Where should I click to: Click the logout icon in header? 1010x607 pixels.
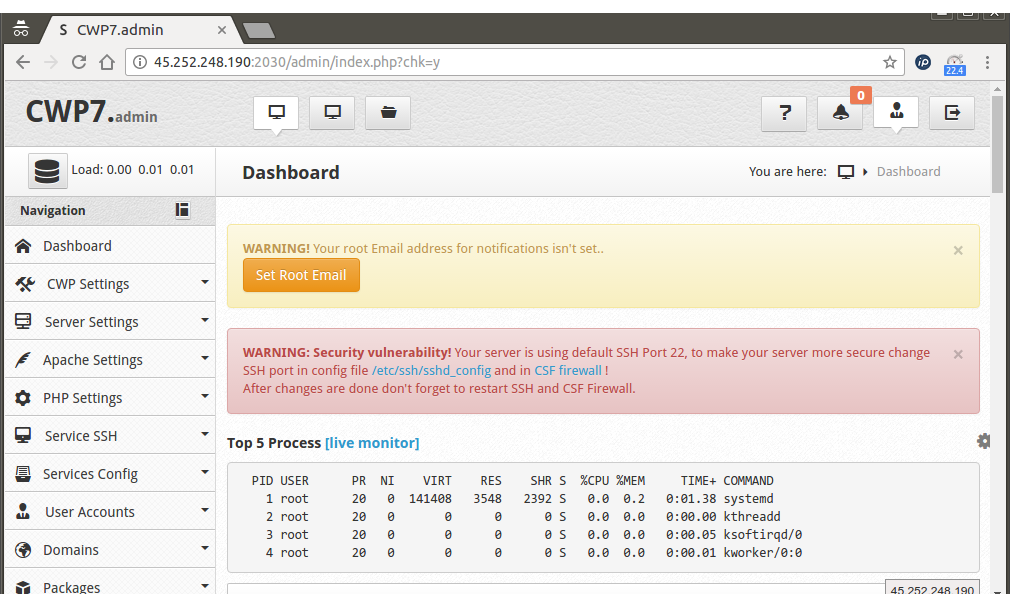(x=952, y=113)
